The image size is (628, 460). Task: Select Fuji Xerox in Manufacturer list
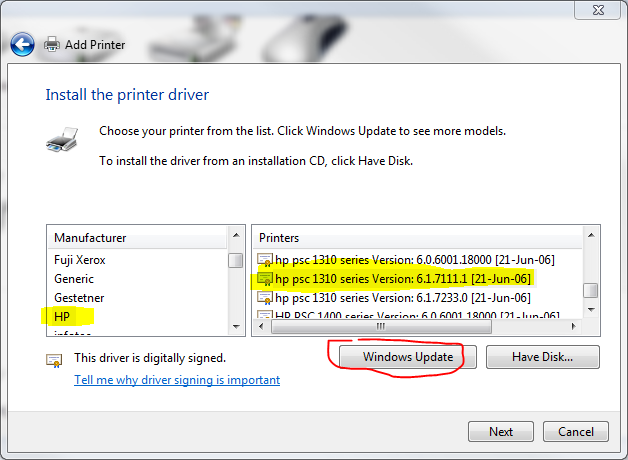click(80, 260)
